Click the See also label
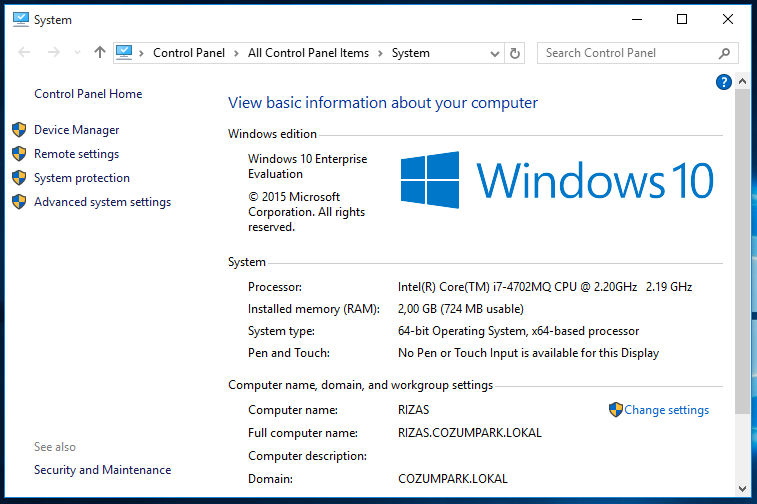The width and height of the screenshot is (757, 504). (x=55, y=447)
